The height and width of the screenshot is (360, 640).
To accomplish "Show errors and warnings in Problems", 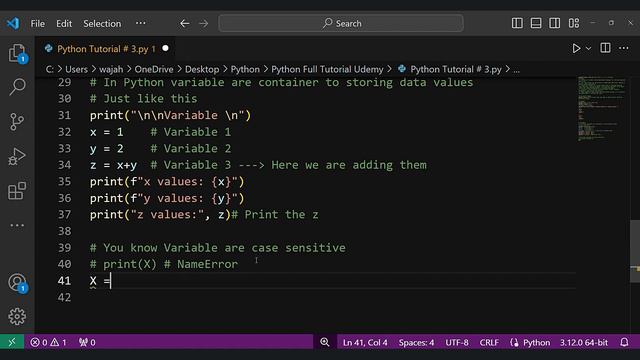I will 48,342.
